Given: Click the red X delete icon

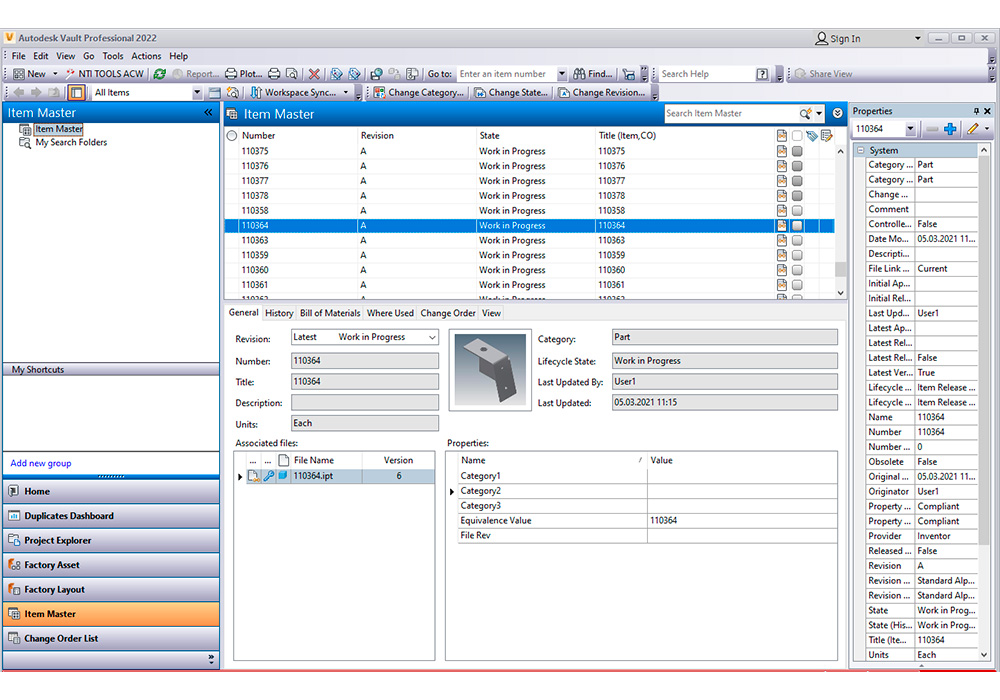Looking at the screenshot, I should tap(314, 74).
